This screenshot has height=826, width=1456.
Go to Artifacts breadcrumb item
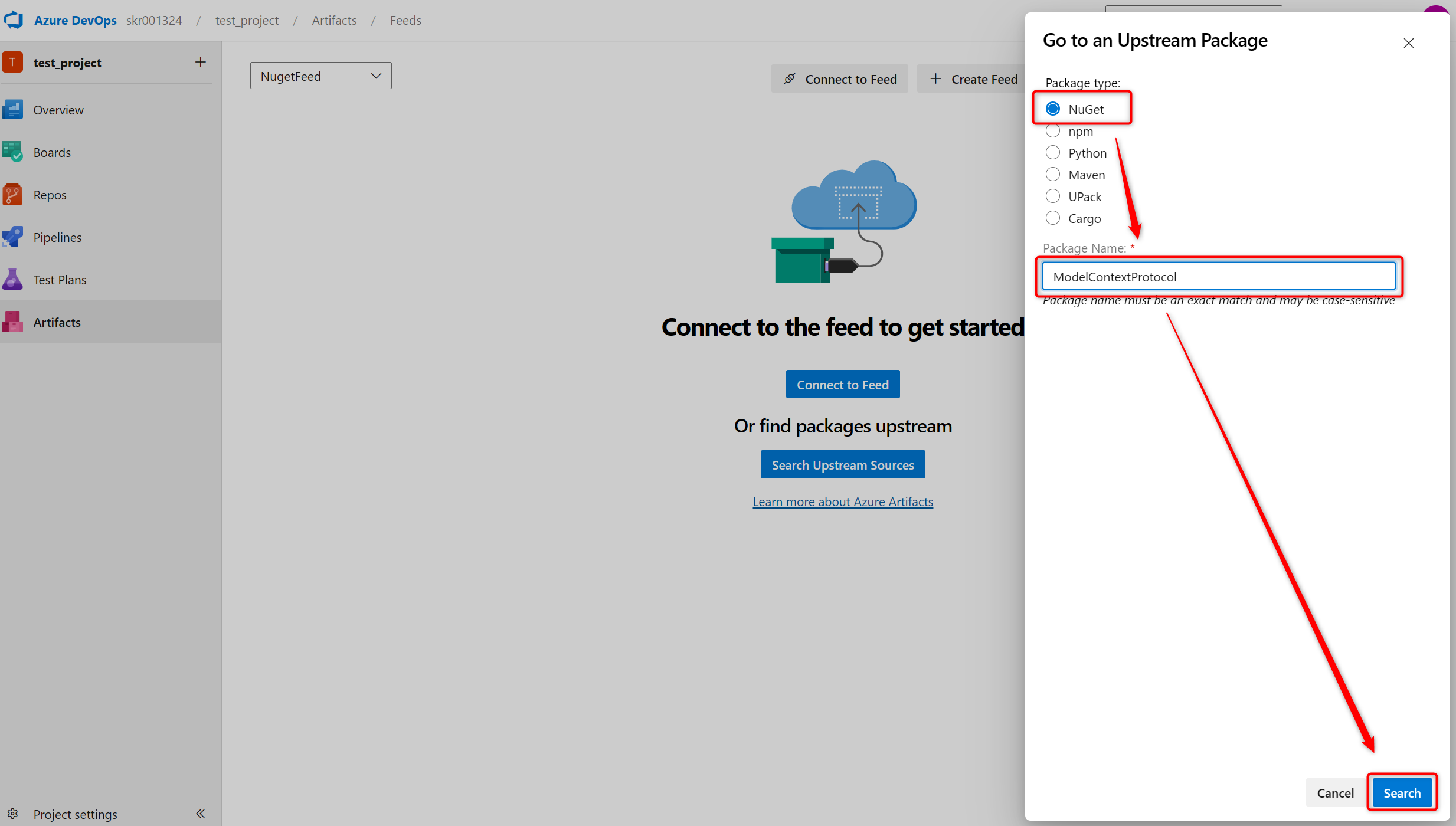[x=334, y=21]
